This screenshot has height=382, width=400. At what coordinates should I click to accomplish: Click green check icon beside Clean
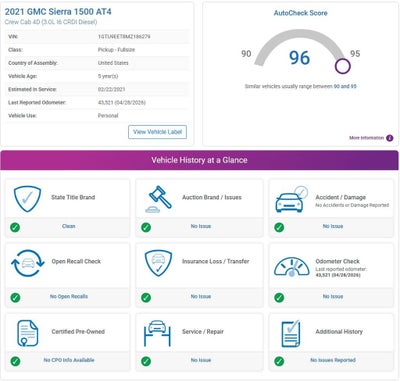click(15, 227)
